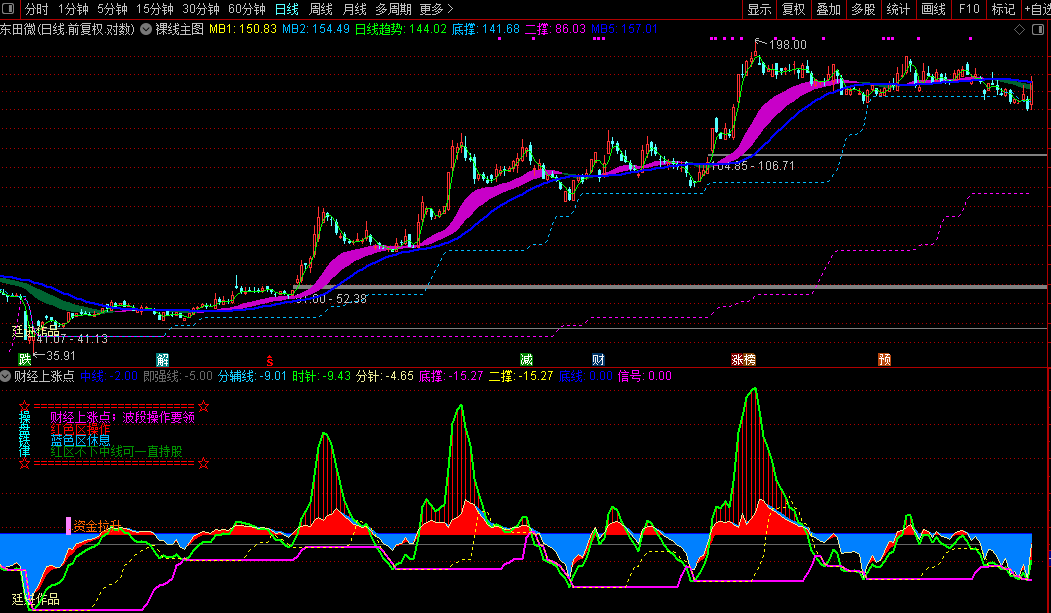Click the 中线: -2.00 value
This screenshot has width=1051, height=613.
tap(109, 376)
